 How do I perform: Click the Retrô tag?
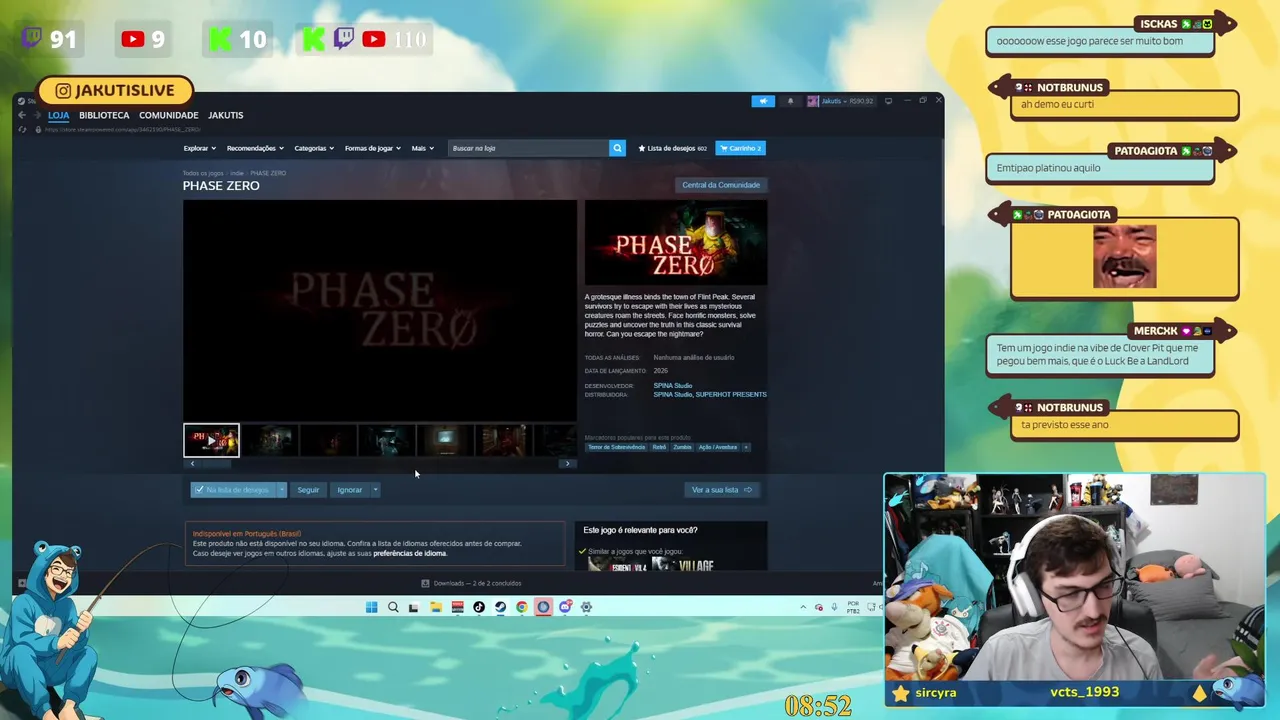(659, 447)
